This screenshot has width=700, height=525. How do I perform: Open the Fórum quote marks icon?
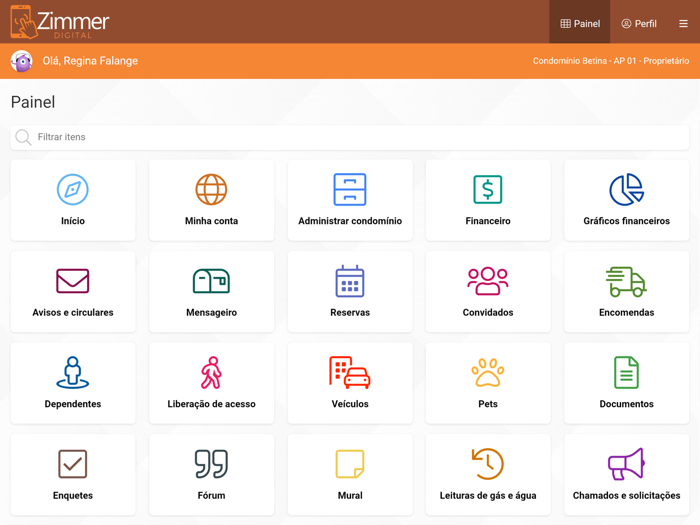point(211,464)
